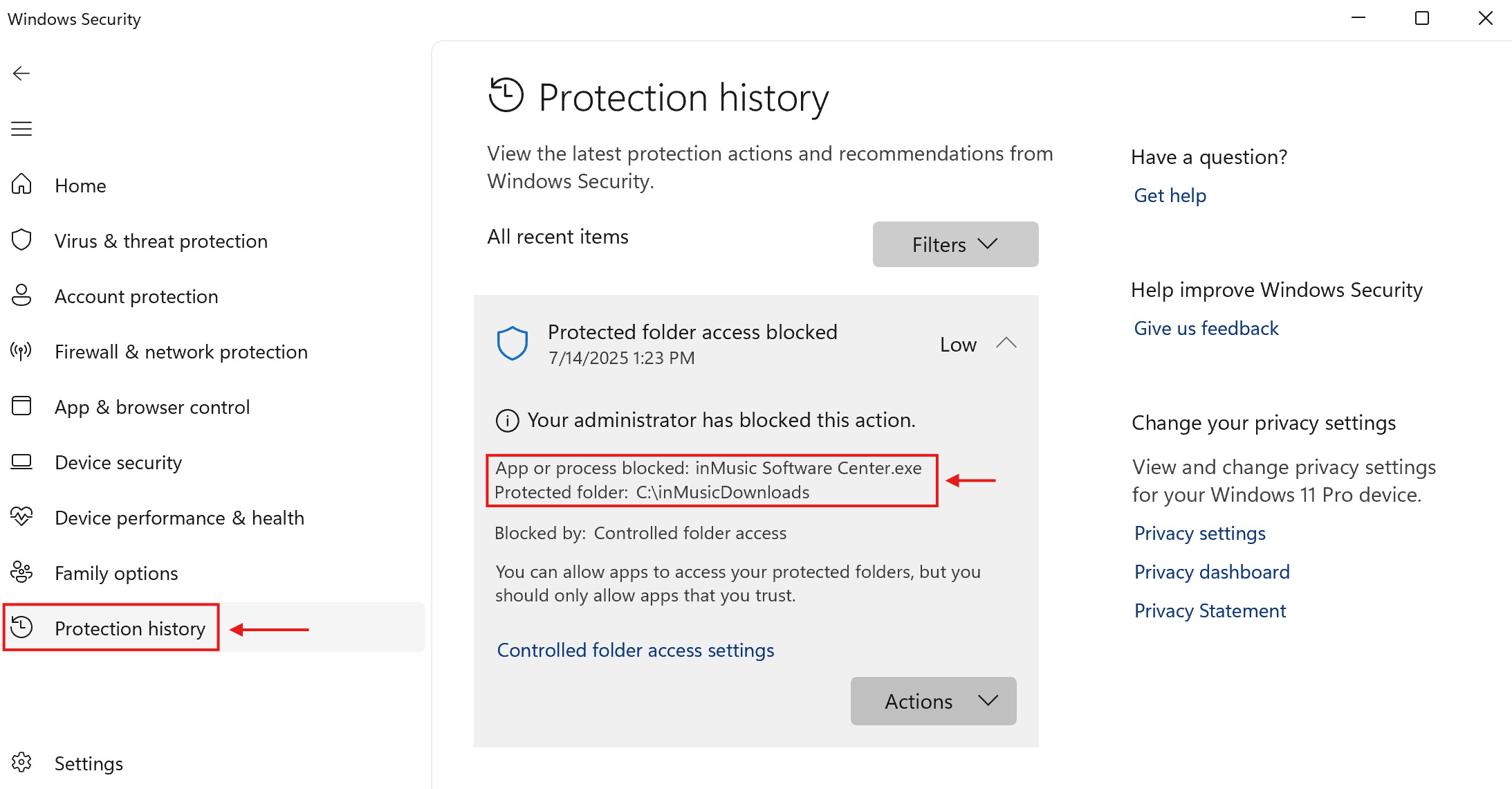The image size is (1512, 789).
Task: Select Device security in sidebar
Action: [118, 462]
